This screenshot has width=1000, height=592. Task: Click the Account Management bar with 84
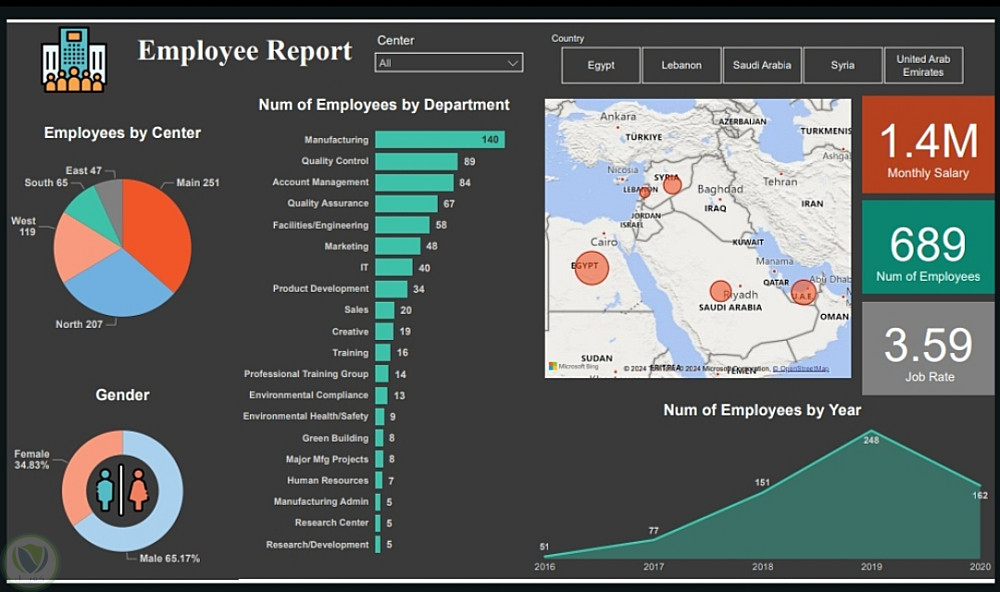point(414,182)
